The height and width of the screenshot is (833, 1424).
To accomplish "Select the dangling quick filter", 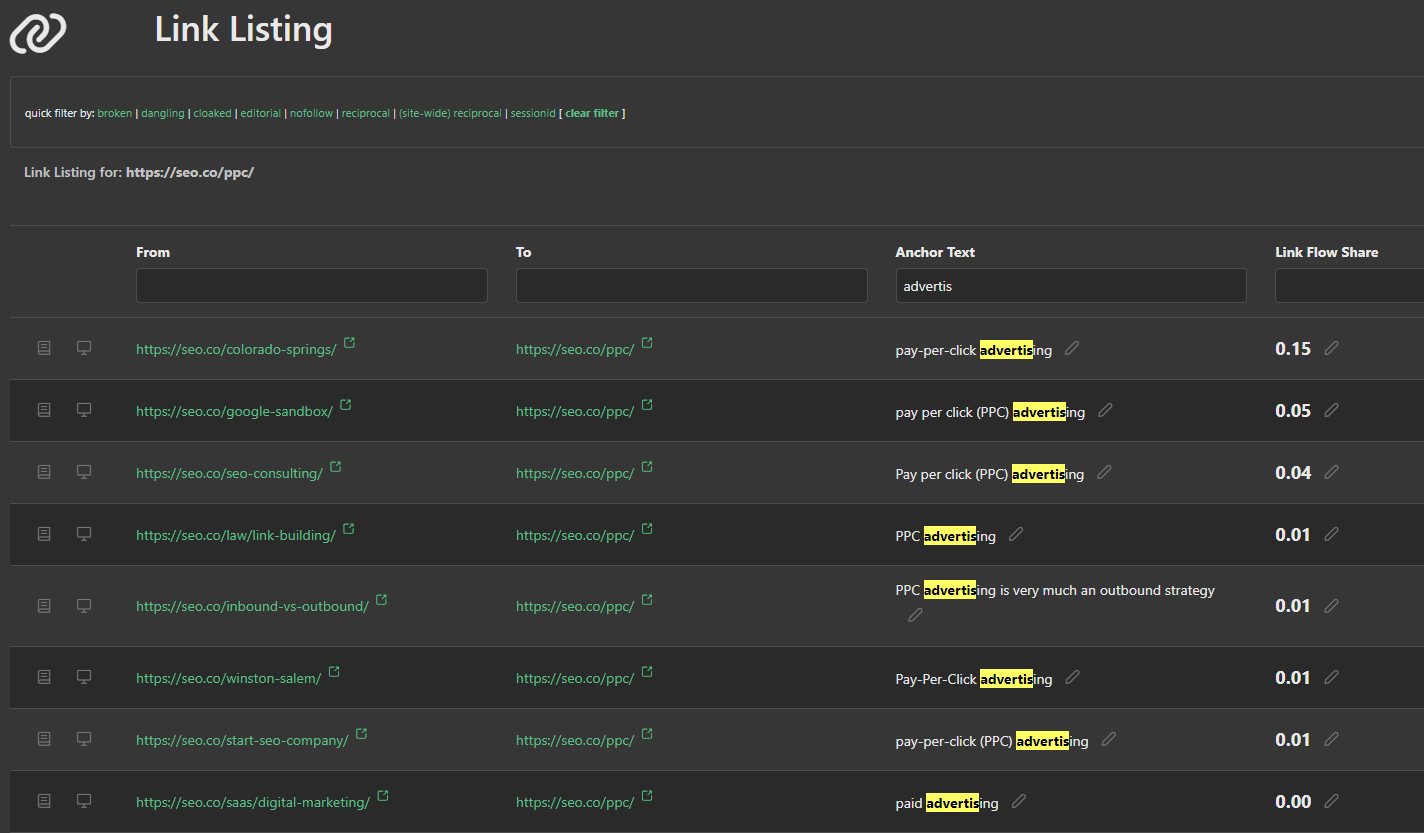I will [162, 114].
